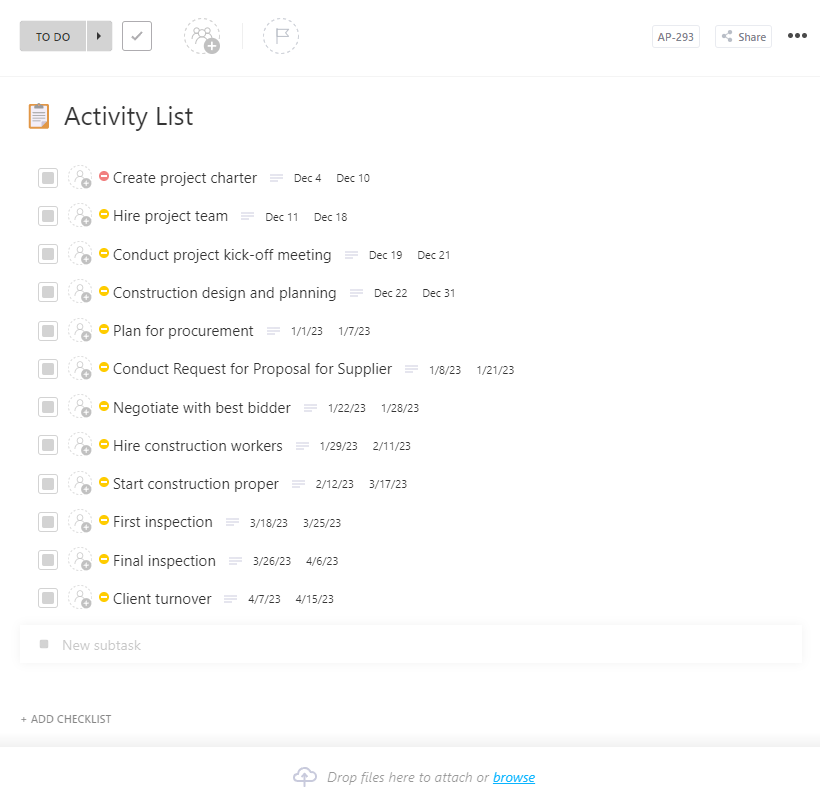Open description icon for Hire project team
820x796 pixels.
[247, 216]
